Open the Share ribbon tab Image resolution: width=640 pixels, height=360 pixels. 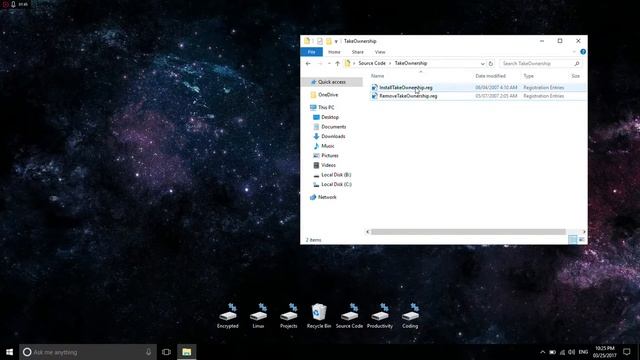coord(358,52)
